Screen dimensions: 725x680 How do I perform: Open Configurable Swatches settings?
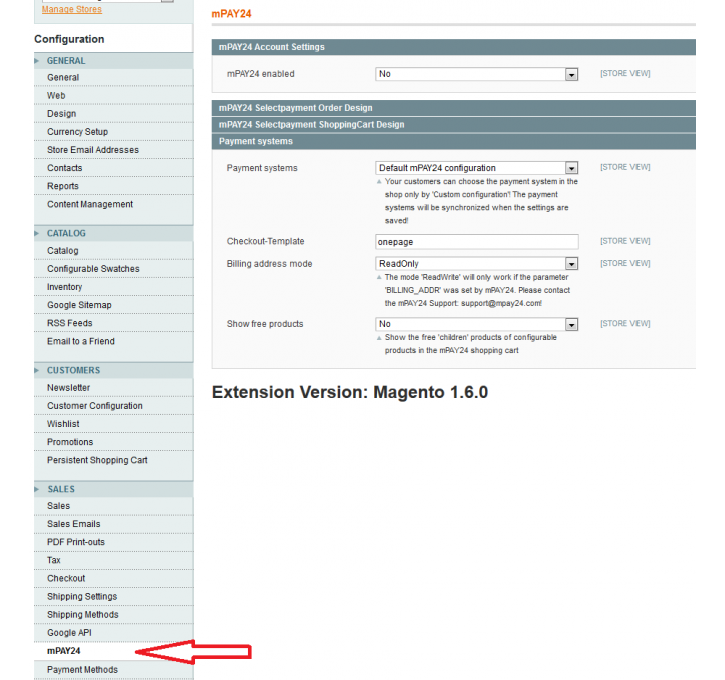click(x=113, y=269)
